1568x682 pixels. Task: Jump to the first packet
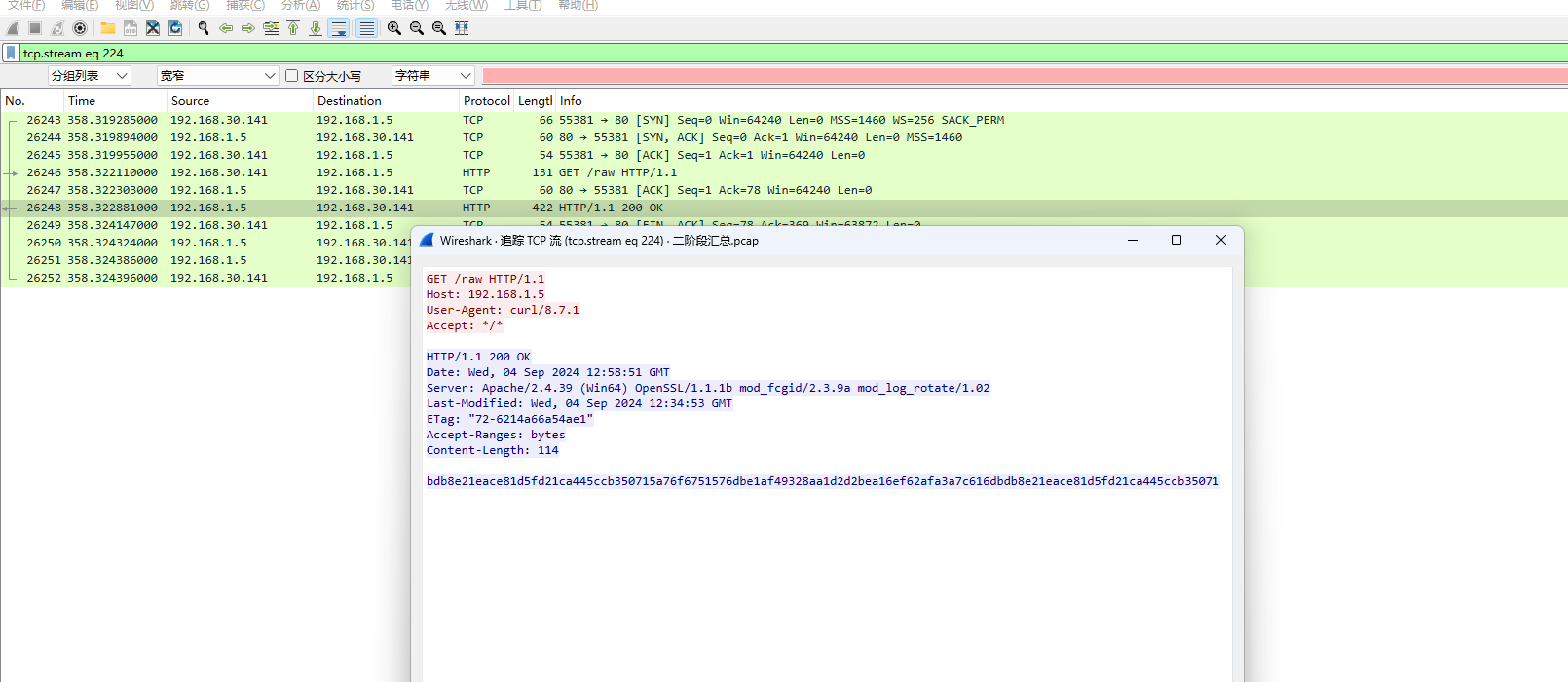[x=293, y=28]
